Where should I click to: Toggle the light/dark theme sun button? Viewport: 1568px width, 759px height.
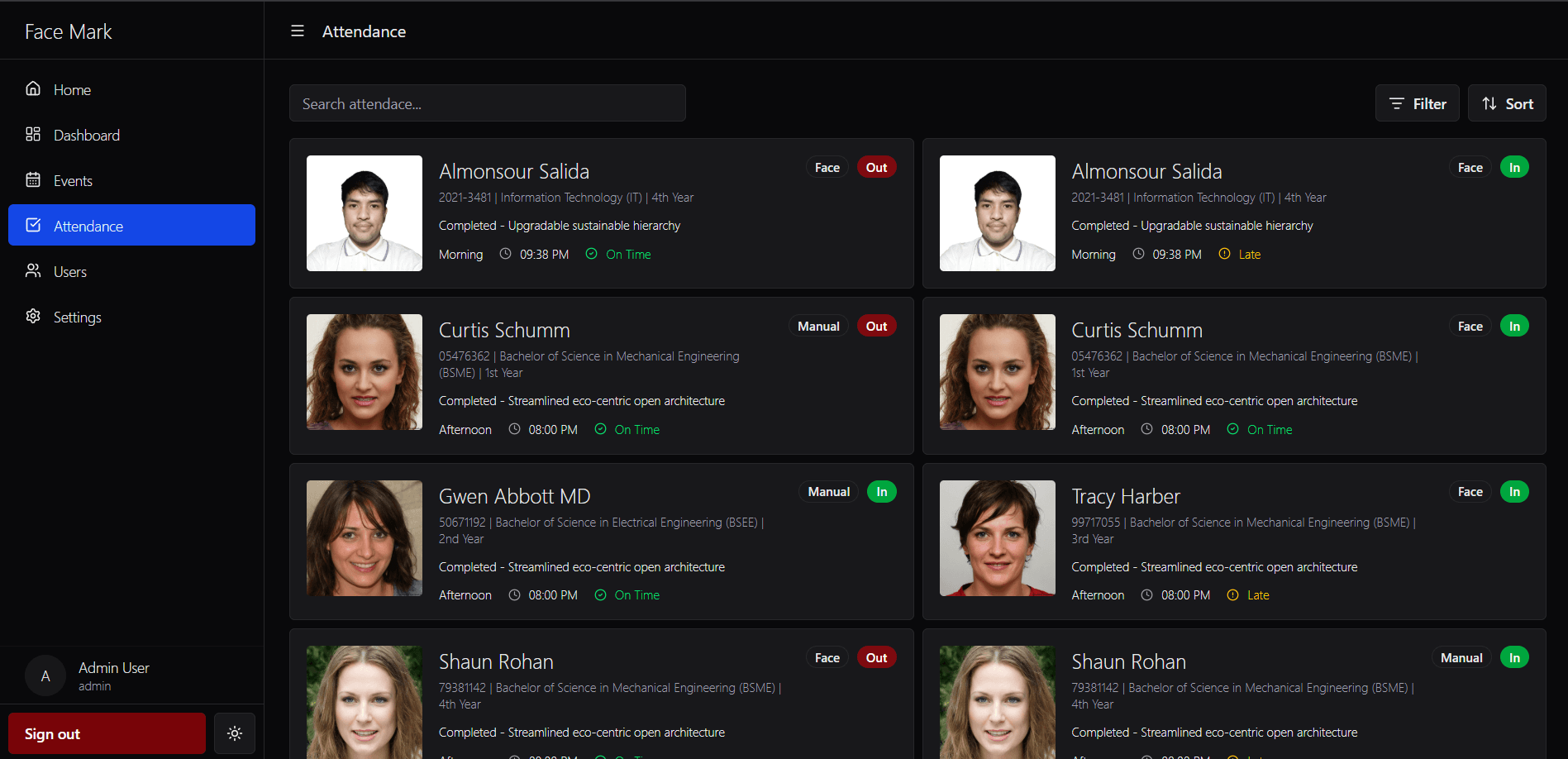coord(235,733)
